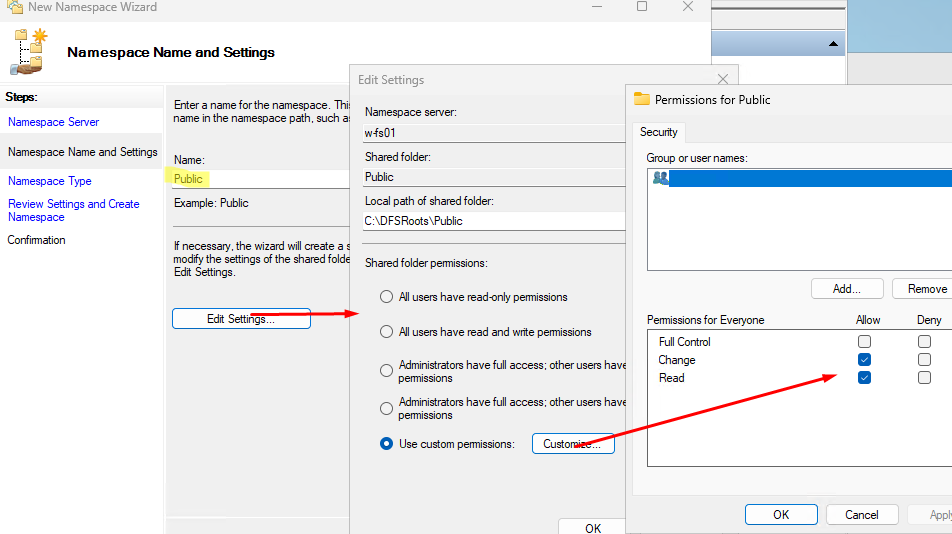Collapse the panel using the up arrow

[833, 45]
